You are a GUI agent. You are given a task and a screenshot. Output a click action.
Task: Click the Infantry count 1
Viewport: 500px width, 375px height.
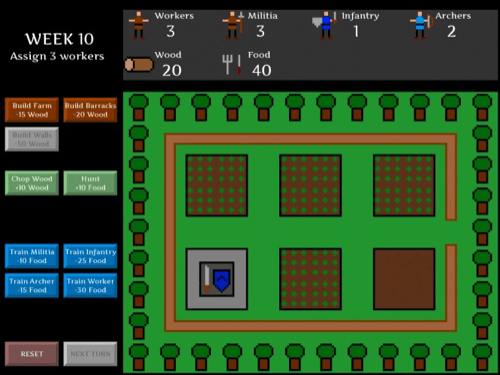(356, 31)
